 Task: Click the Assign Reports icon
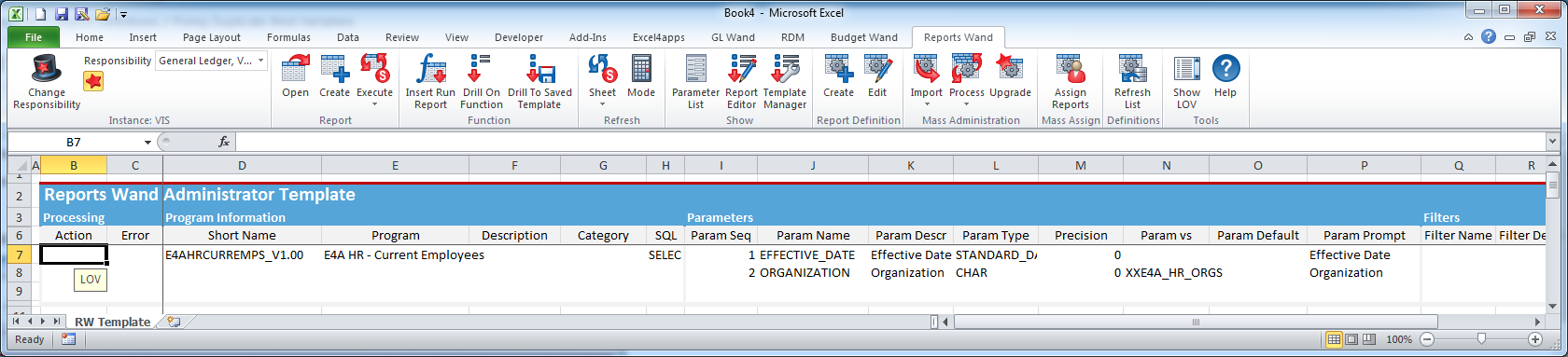pyautogui.click(x=1071, y=69)
